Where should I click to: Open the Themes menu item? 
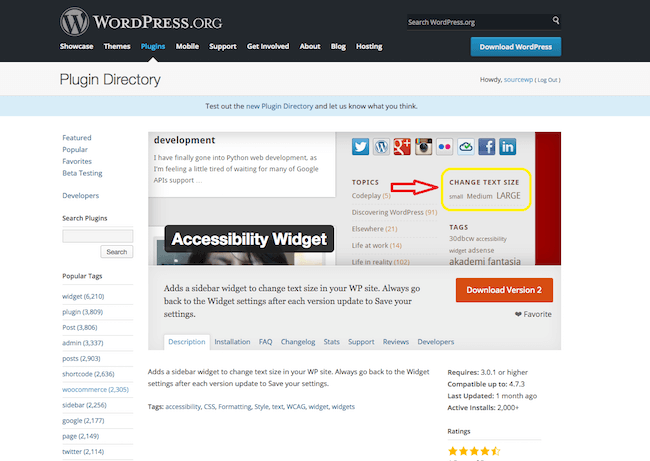pos(117,46)
